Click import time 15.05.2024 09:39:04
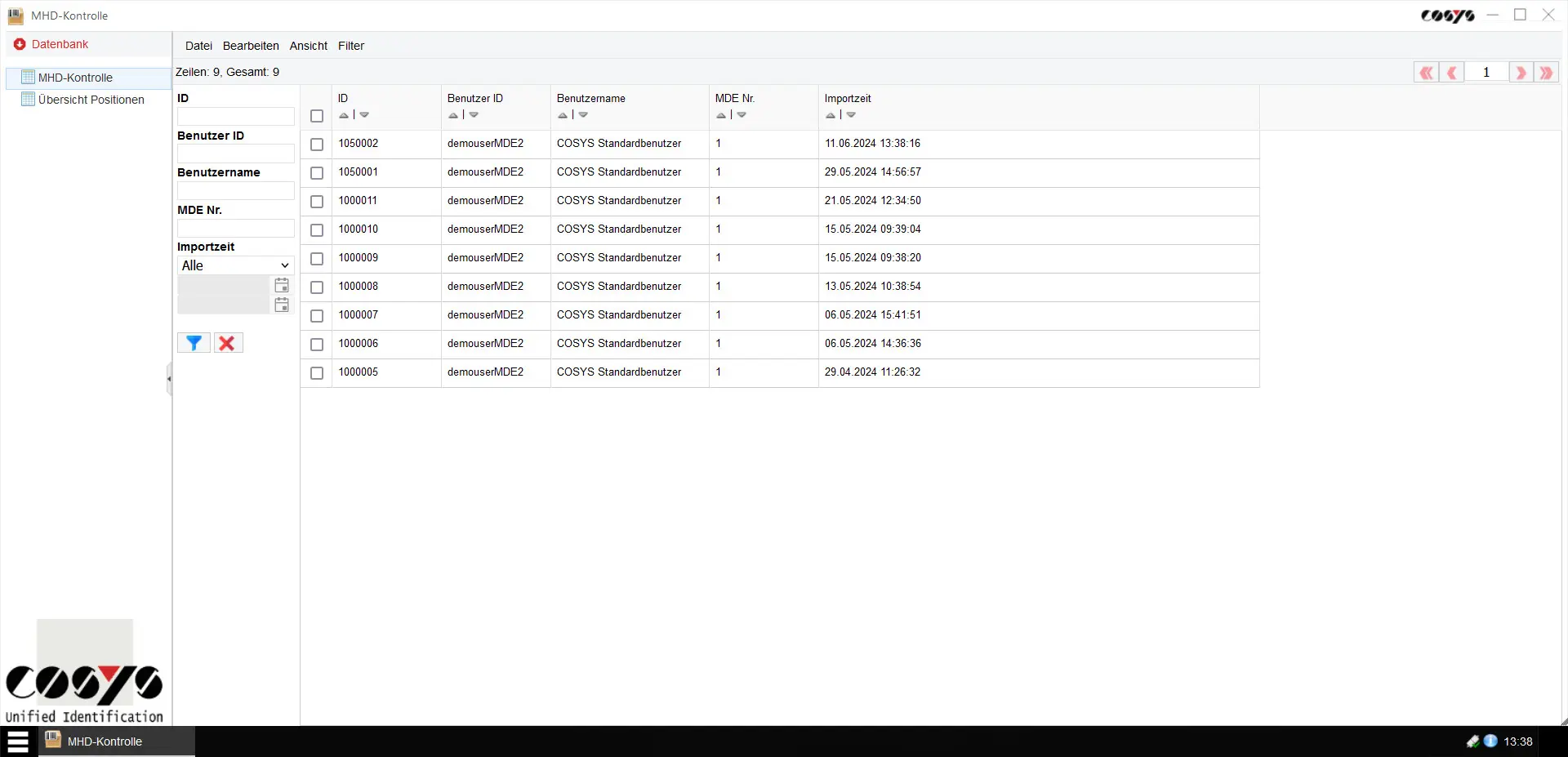Viewport: 1568px width, 757px height. pyautogui.click(x=872, y=229)
